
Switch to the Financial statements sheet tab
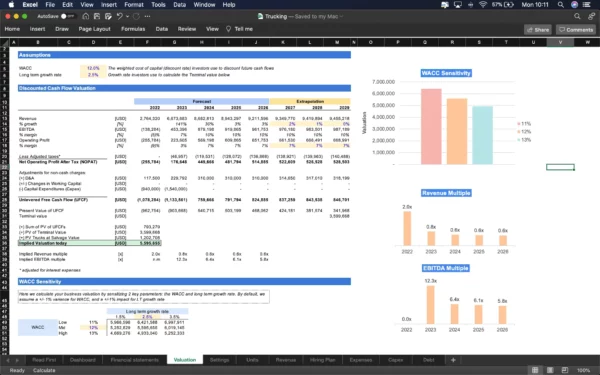pyautogui.click(x=134, y=360)
